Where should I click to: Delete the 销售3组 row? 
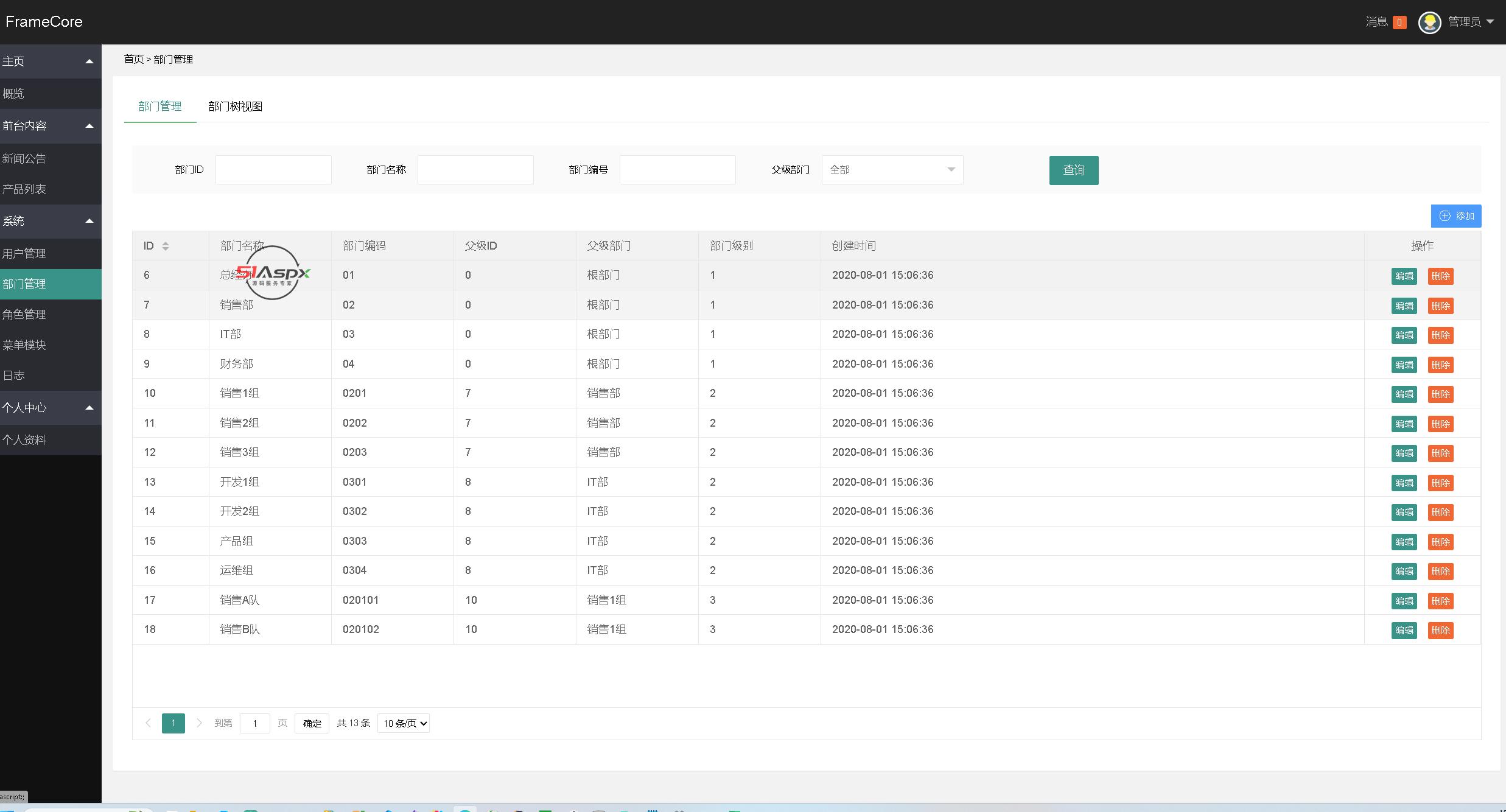1441,453
